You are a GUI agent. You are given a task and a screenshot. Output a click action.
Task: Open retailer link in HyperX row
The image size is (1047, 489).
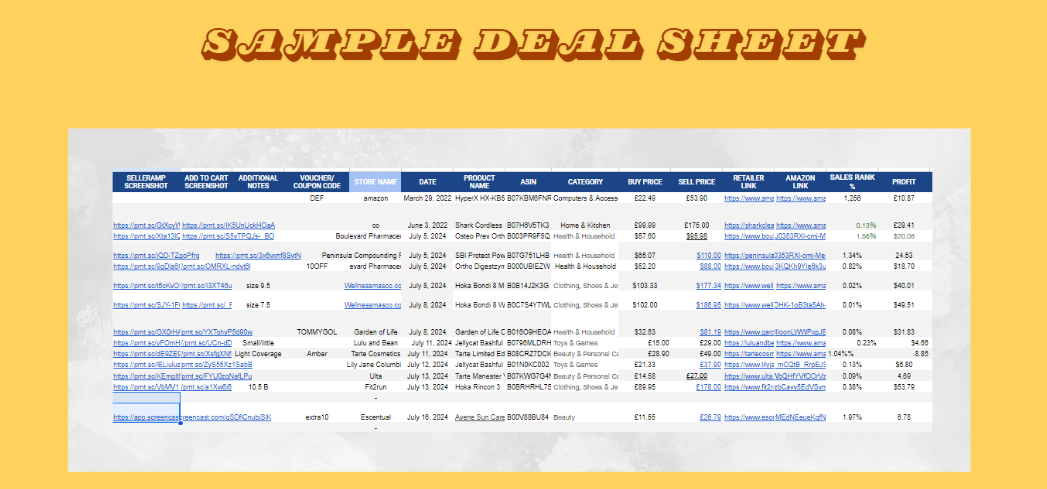pos(749,198)
